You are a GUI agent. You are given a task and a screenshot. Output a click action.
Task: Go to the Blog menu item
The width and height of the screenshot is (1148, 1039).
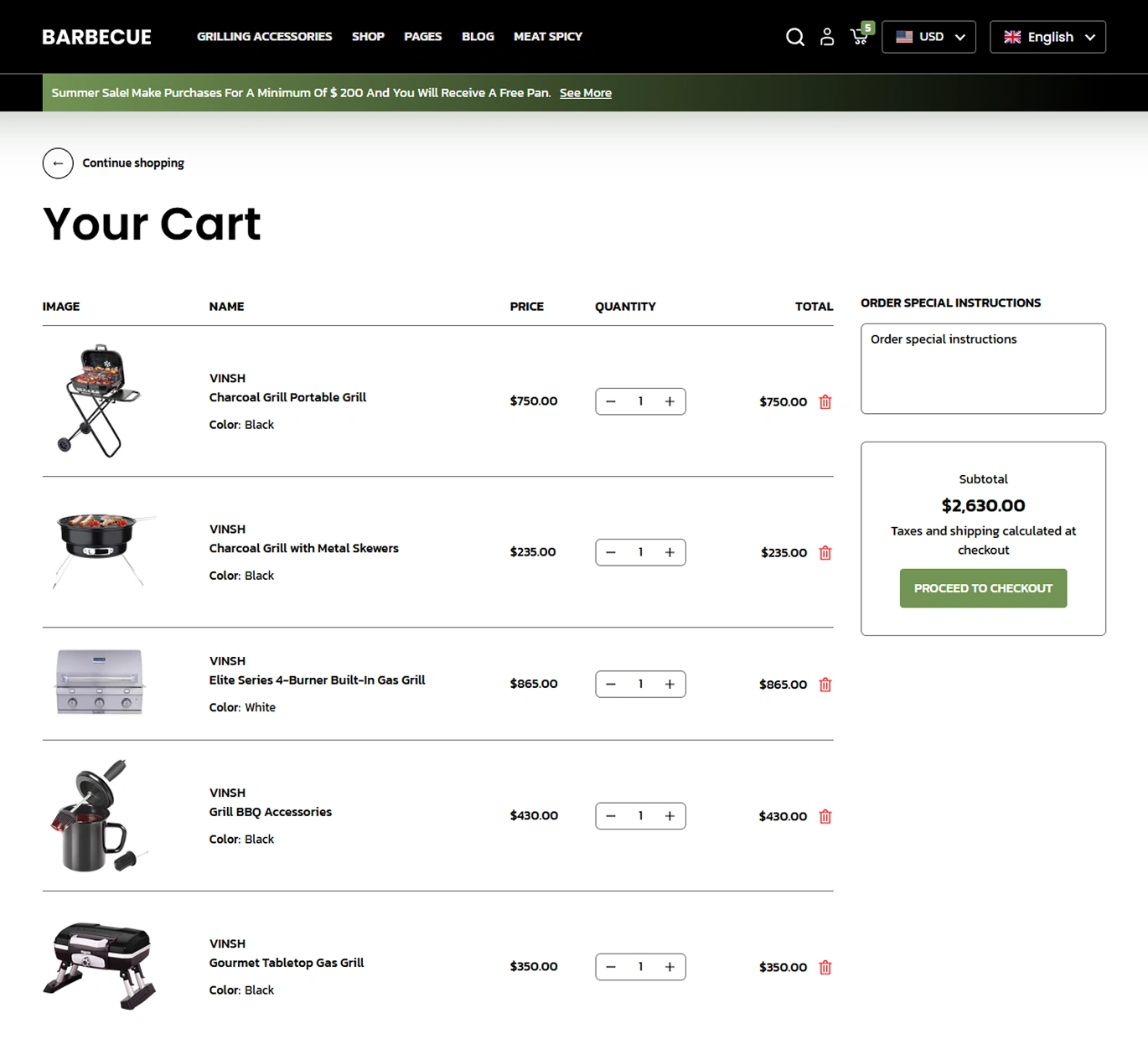tap(478, 37)
